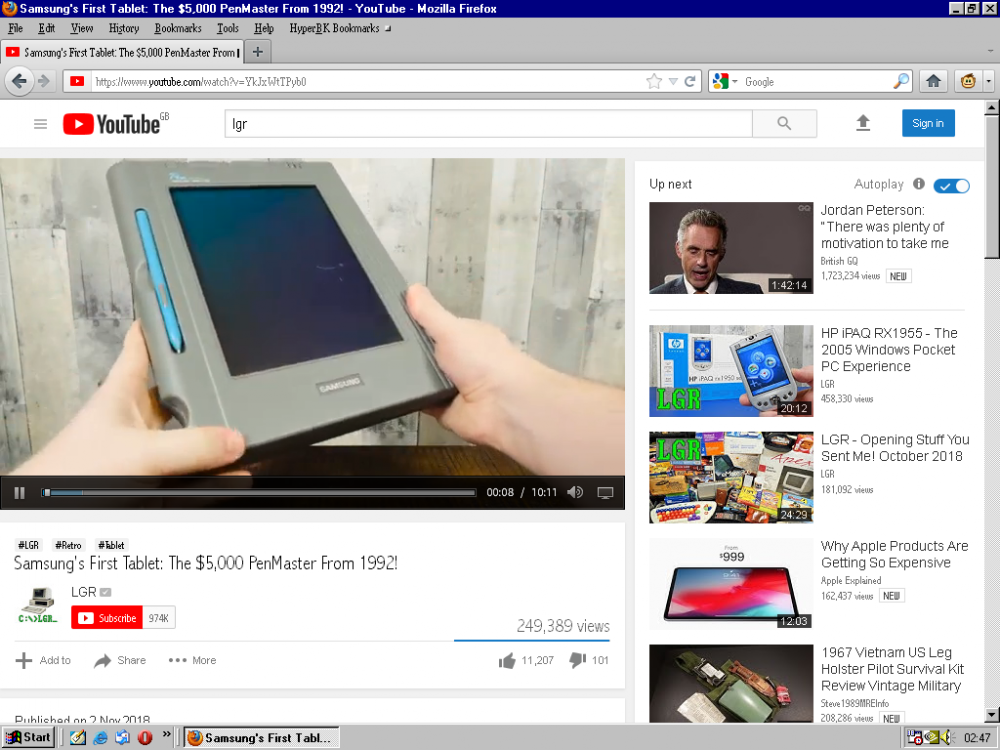Viewport: 1000px width, 750px height.
Task: Click the #Tablet hashtag
Action: tap(111, 545)
